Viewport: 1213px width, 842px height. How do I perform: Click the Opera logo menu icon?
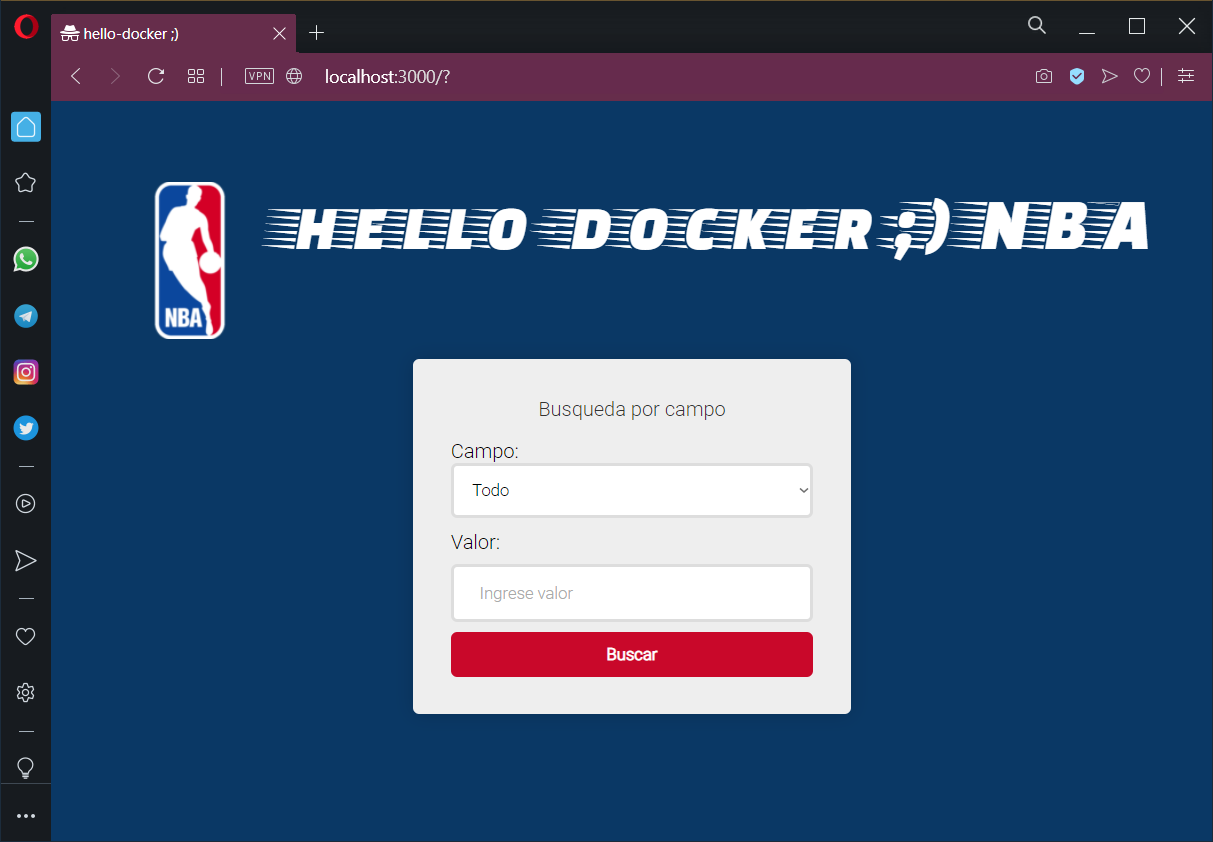(26, 27)
